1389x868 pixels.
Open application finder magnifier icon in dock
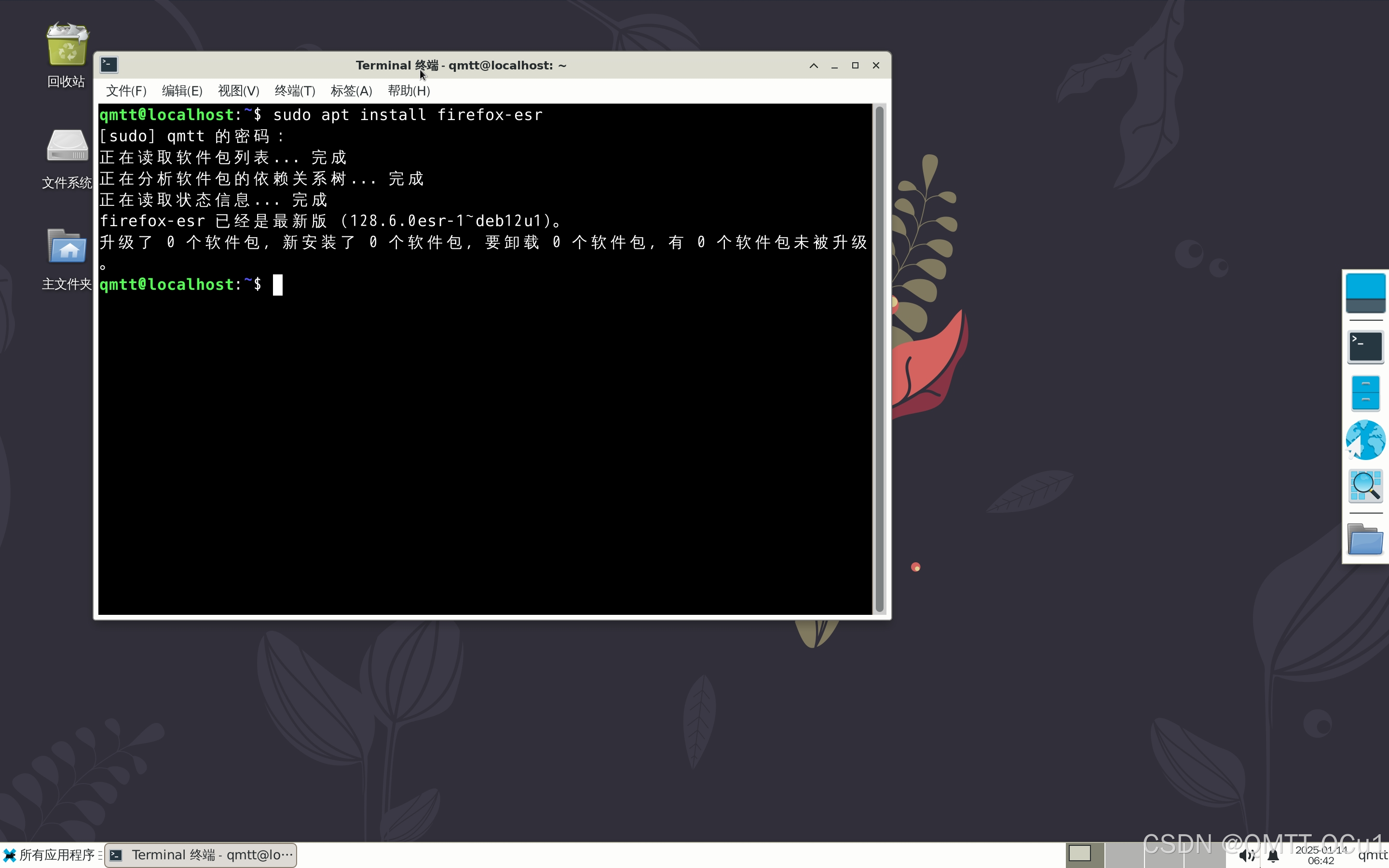pyautogui.click(x=1365, y=486)
